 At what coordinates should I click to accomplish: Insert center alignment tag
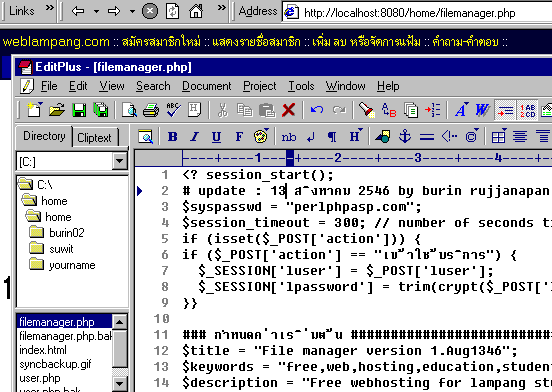520,137
